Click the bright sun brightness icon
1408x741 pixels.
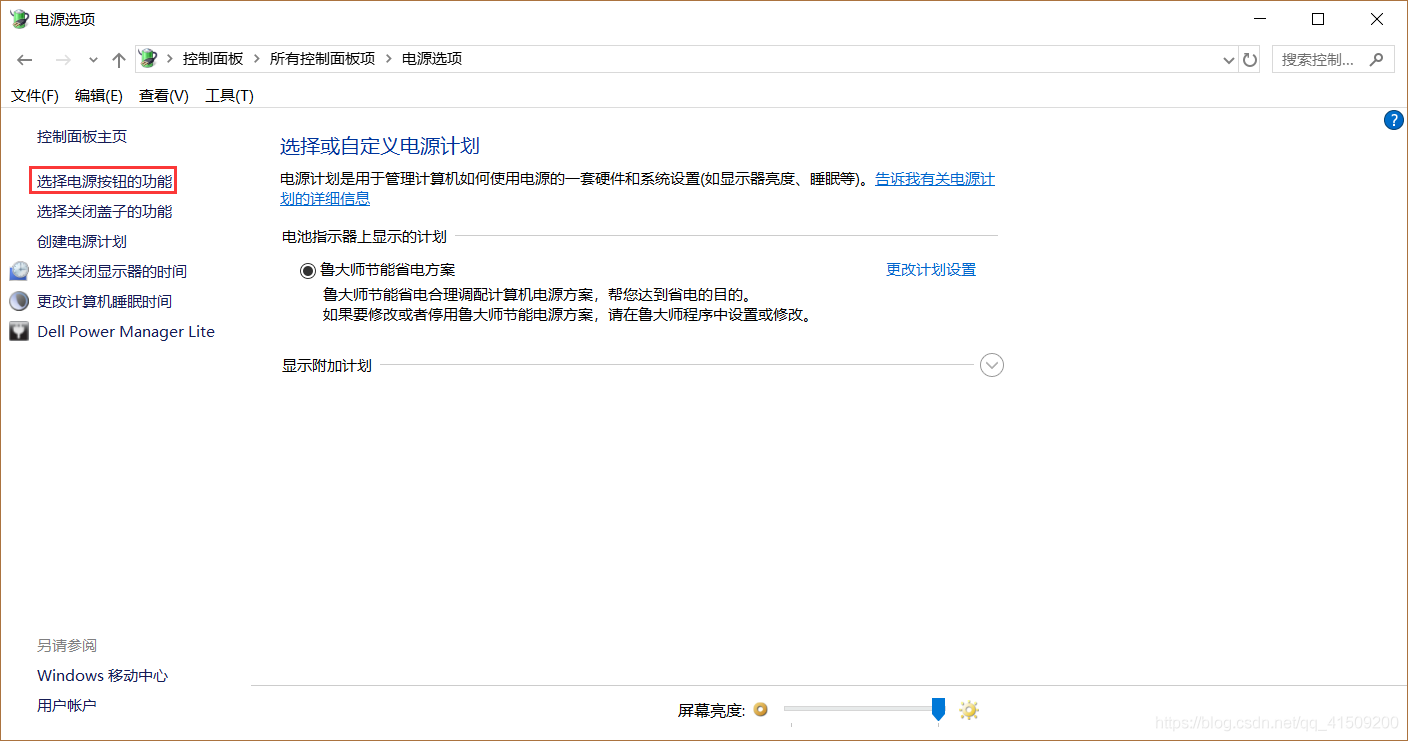coord(968,710)
